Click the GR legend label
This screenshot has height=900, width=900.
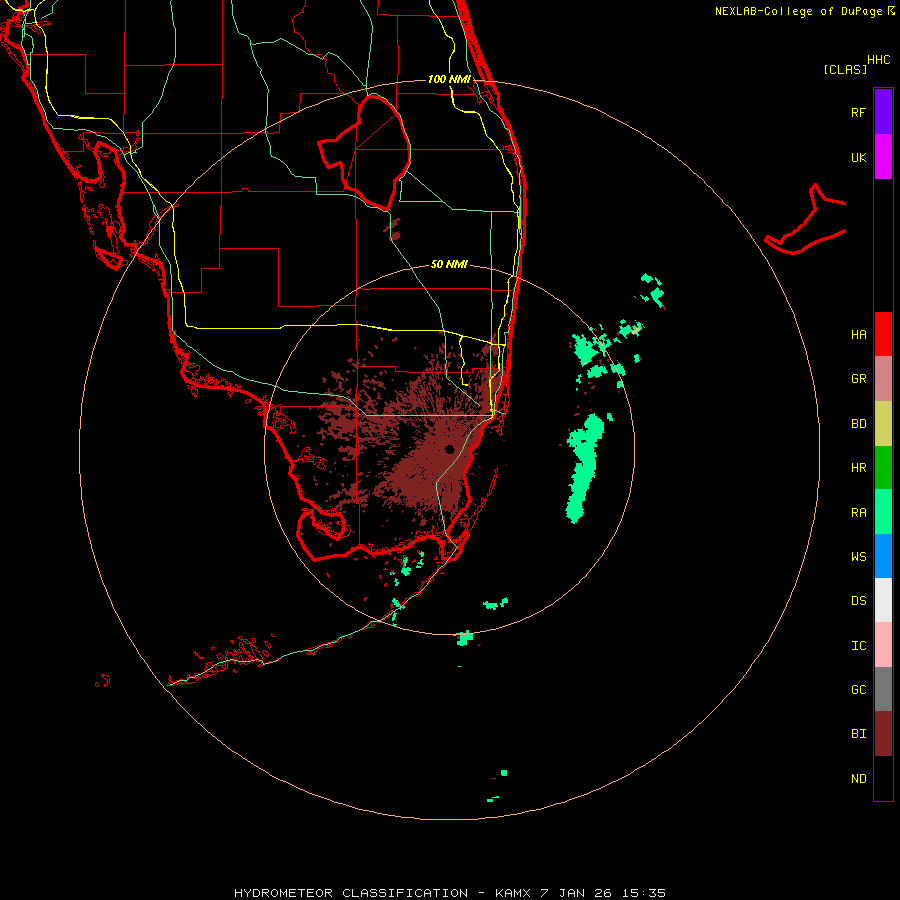pos(858,379)
